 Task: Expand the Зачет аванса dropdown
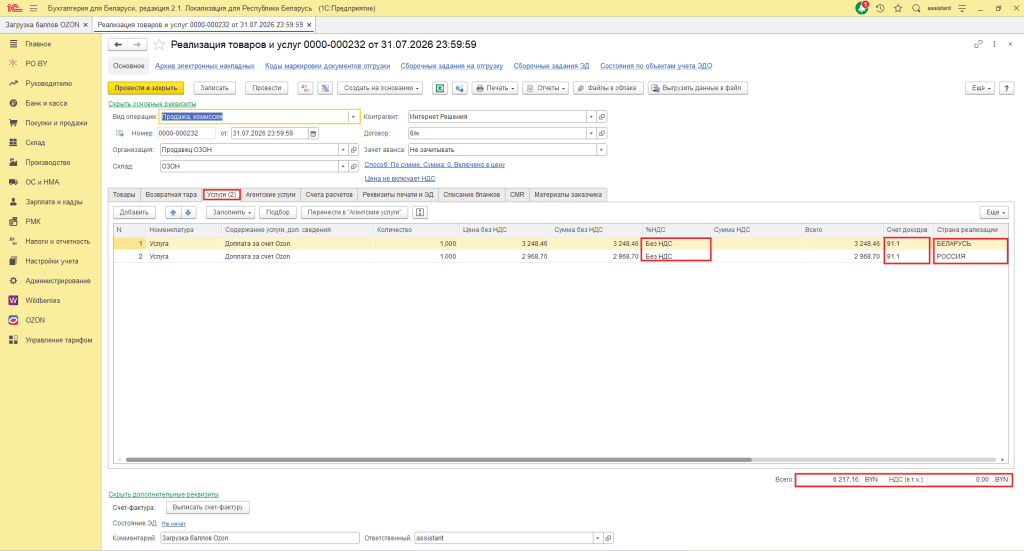point(601,150)
